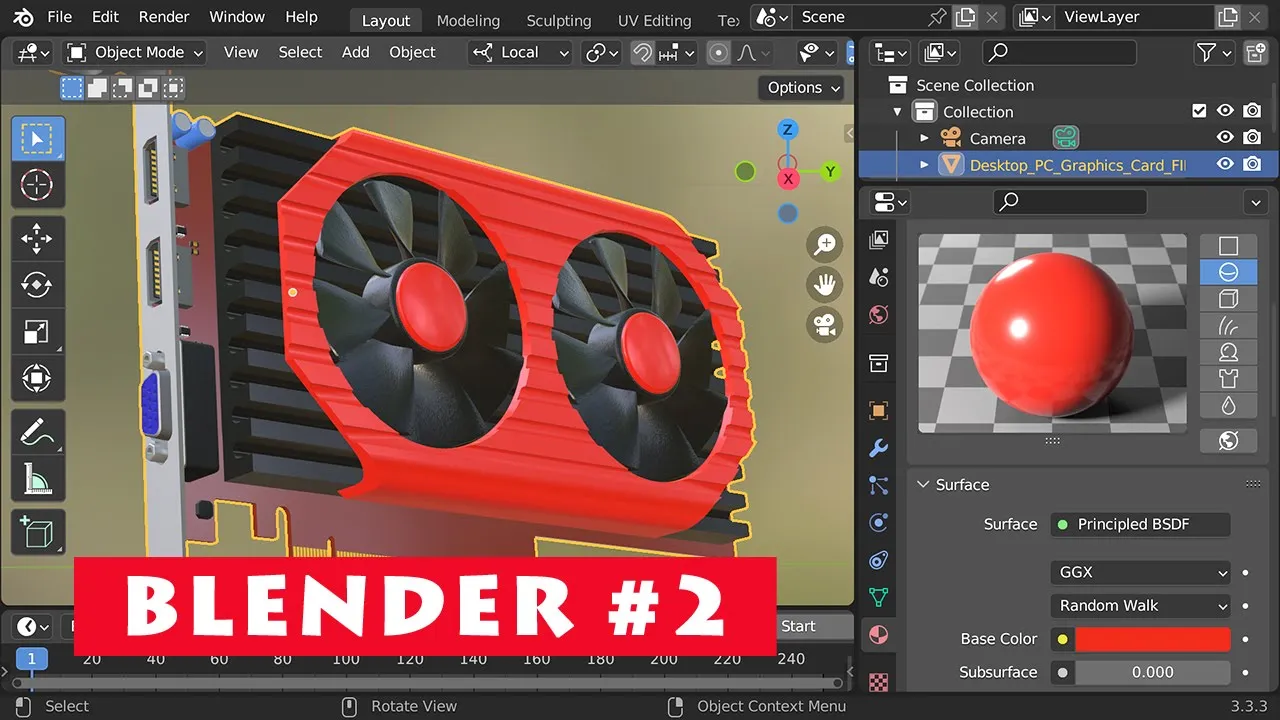The height and width of the screenshot is (720, 1280).
Task: Toggle preview world lighting globe icon
Action: point(1229,441)
